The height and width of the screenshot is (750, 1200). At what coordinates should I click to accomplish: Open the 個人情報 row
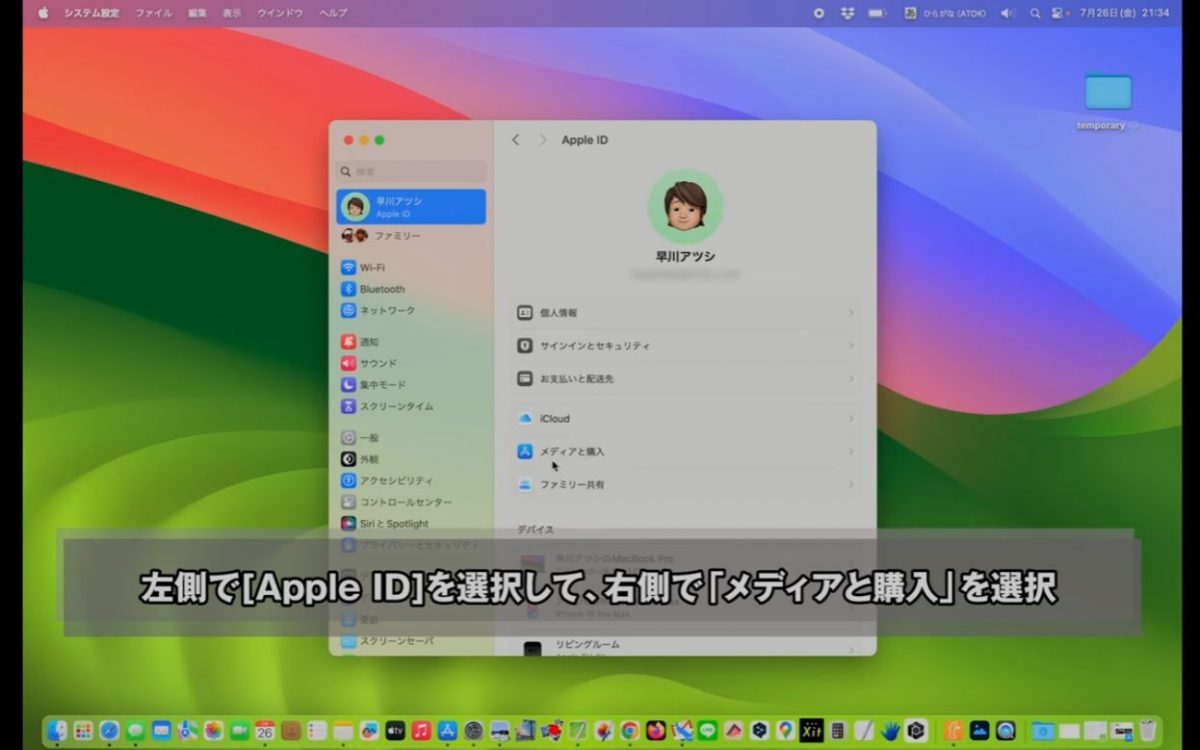pyautogui.click(x=685, y=313)
